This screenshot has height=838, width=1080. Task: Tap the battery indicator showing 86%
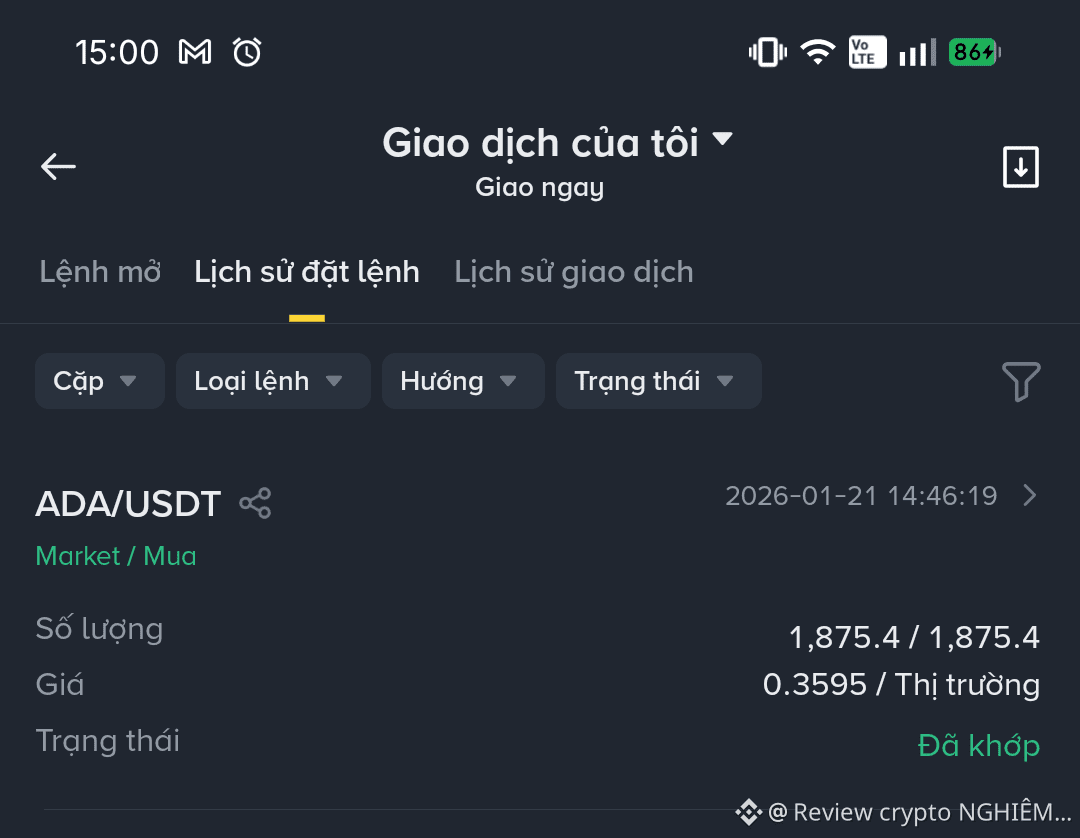(x=971, y=51)
